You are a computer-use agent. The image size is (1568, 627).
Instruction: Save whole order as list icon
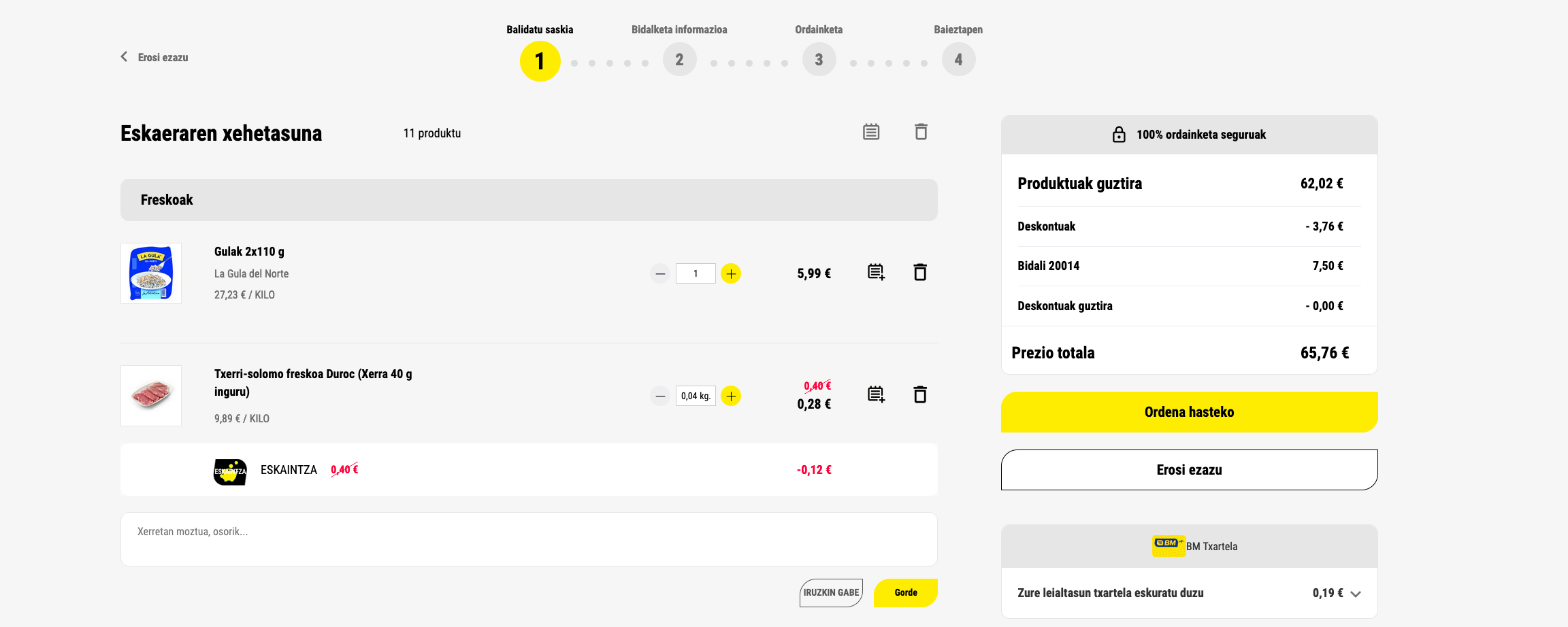(x=871, y=132)
